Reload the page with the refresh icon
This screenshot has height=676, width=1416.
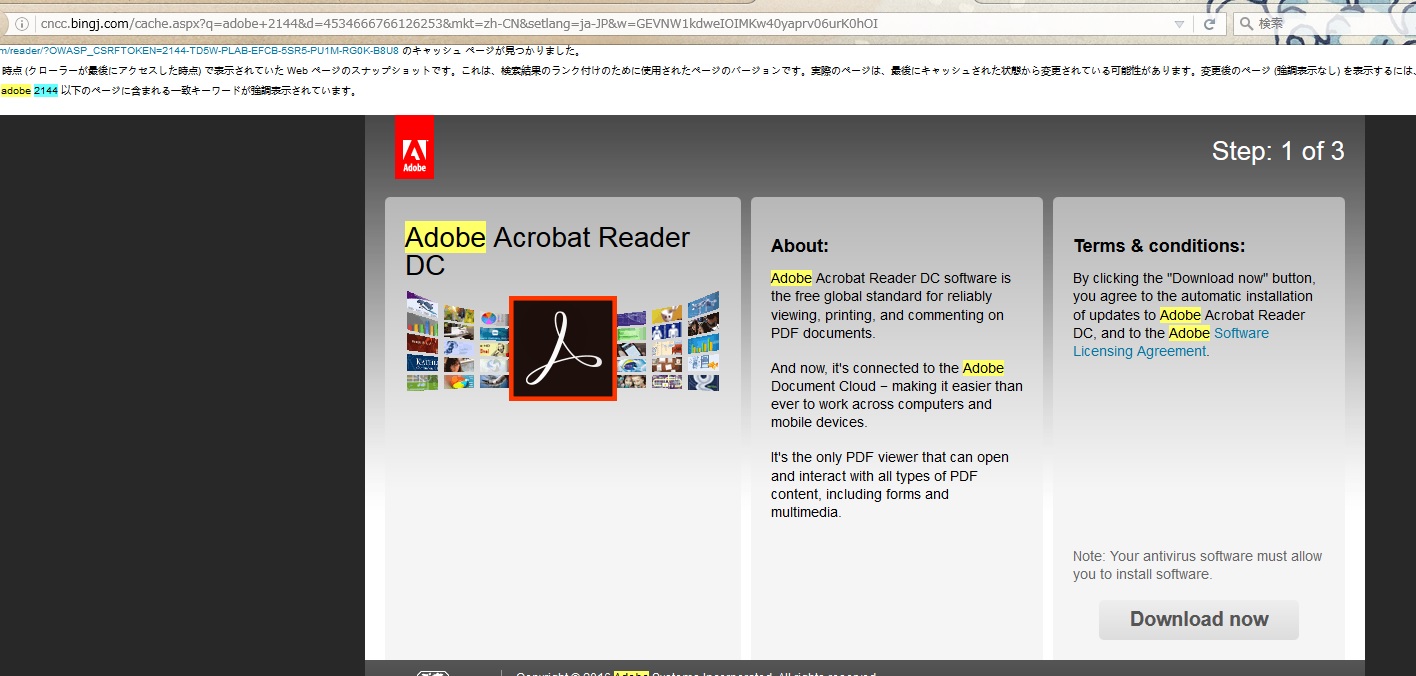point(1210,24)
